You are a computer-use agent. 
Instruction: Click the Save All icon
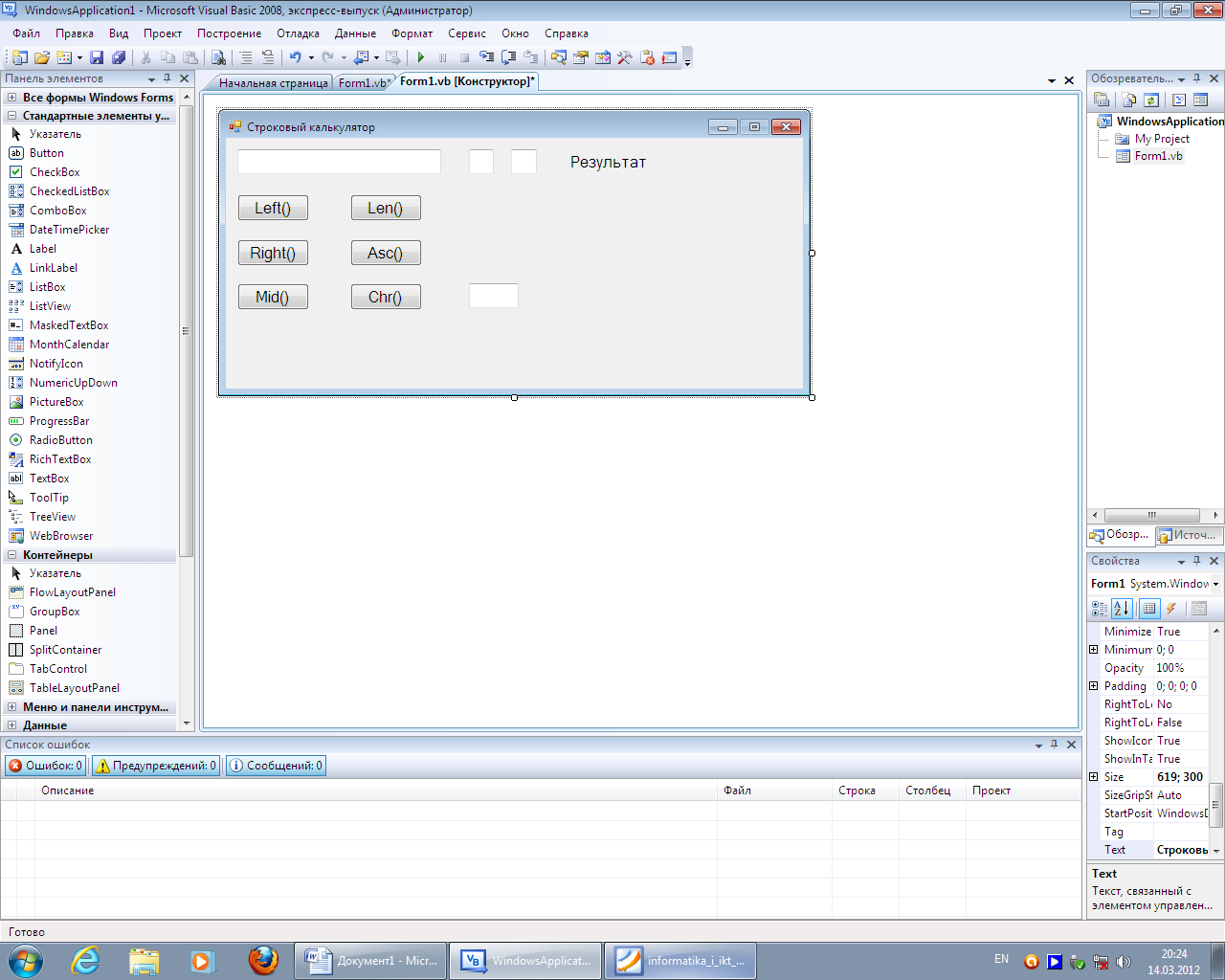[119, 57]
